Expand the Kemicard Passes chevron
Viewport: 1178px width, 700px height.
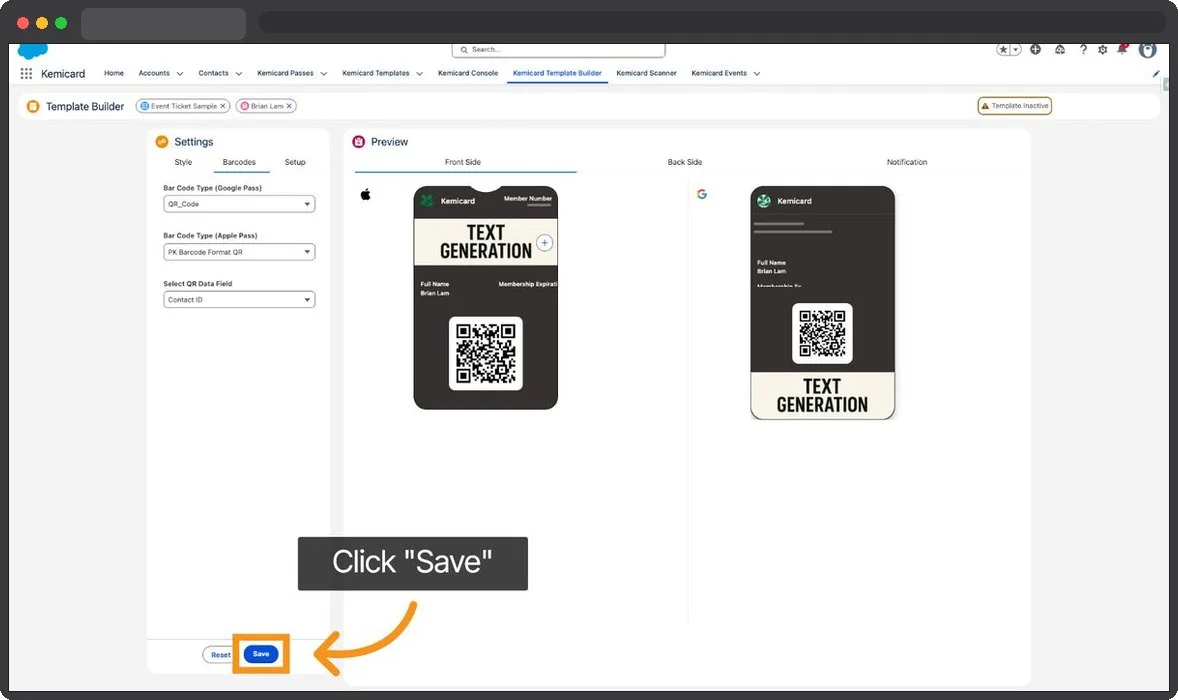[x=324, y=74]
